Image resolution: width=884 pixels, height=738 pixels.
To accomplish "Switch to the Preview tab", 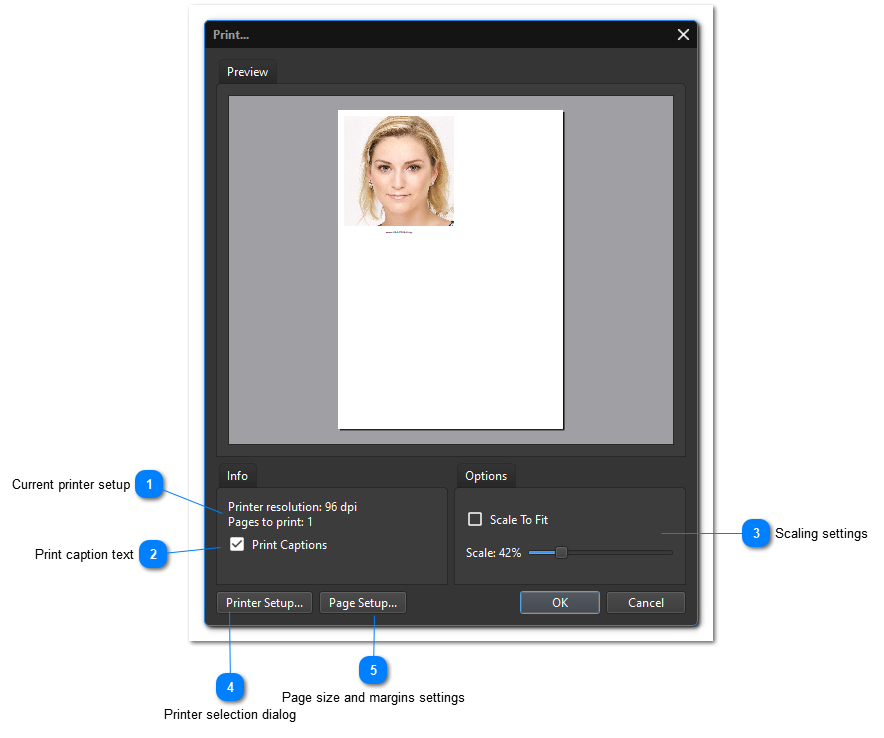I will pos(247,72).
